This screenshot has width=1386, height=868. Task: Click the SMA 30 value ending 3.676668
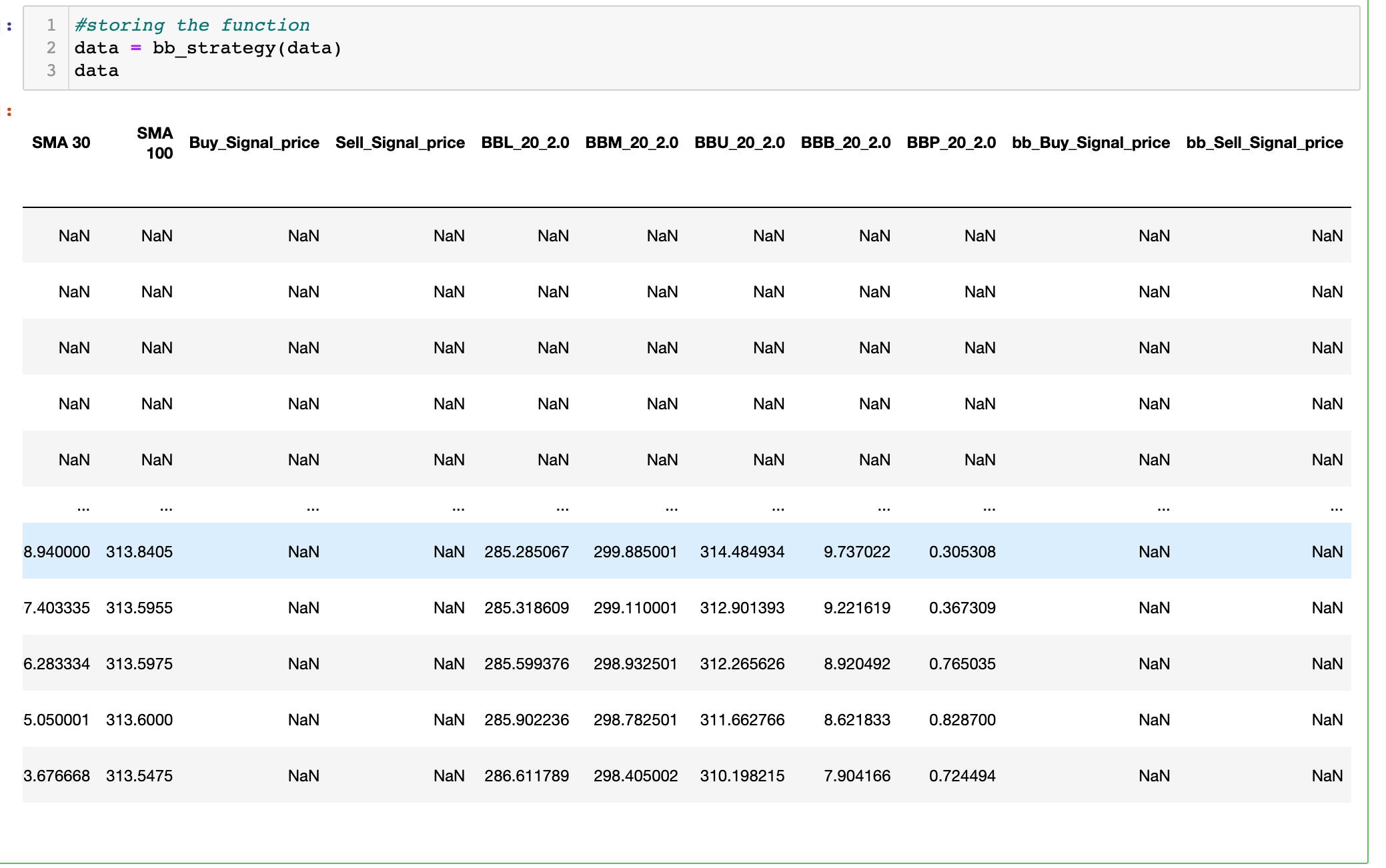coord(57,776)
